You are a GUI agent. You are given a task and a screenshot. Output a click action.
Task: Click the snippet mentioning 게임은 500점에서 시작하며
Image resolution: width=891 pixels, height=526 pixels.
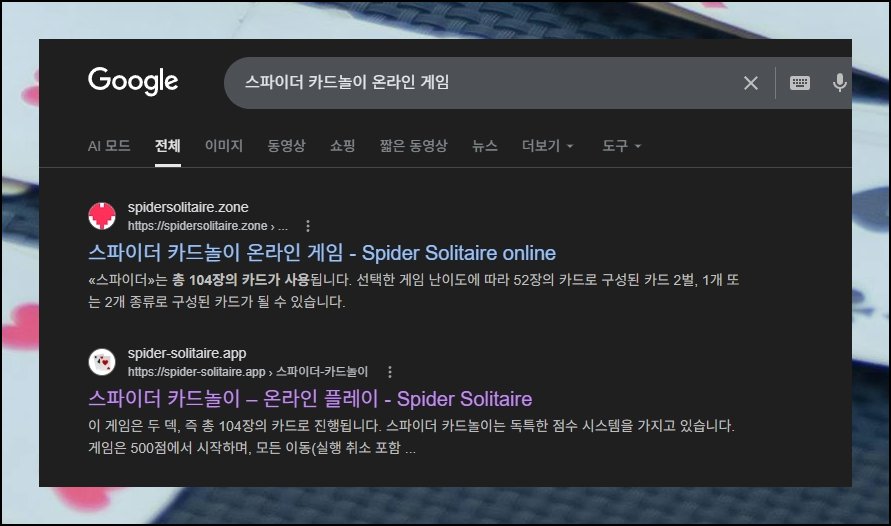[411, 437]
